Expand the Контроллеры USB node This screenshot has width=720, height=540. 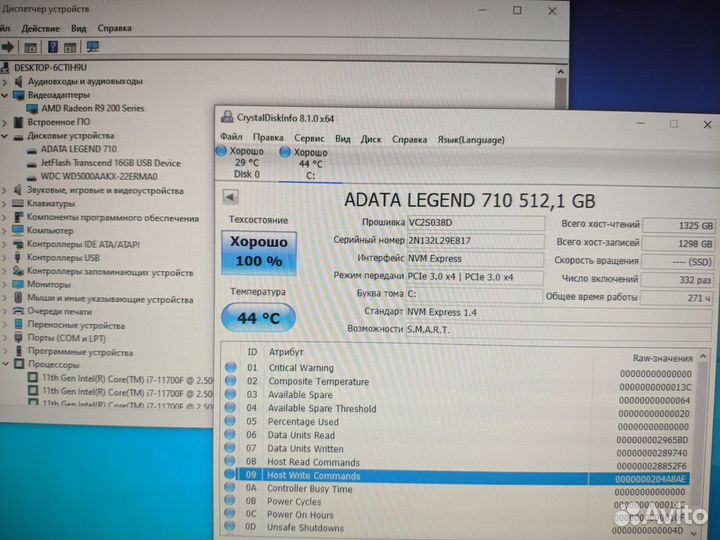6,257
